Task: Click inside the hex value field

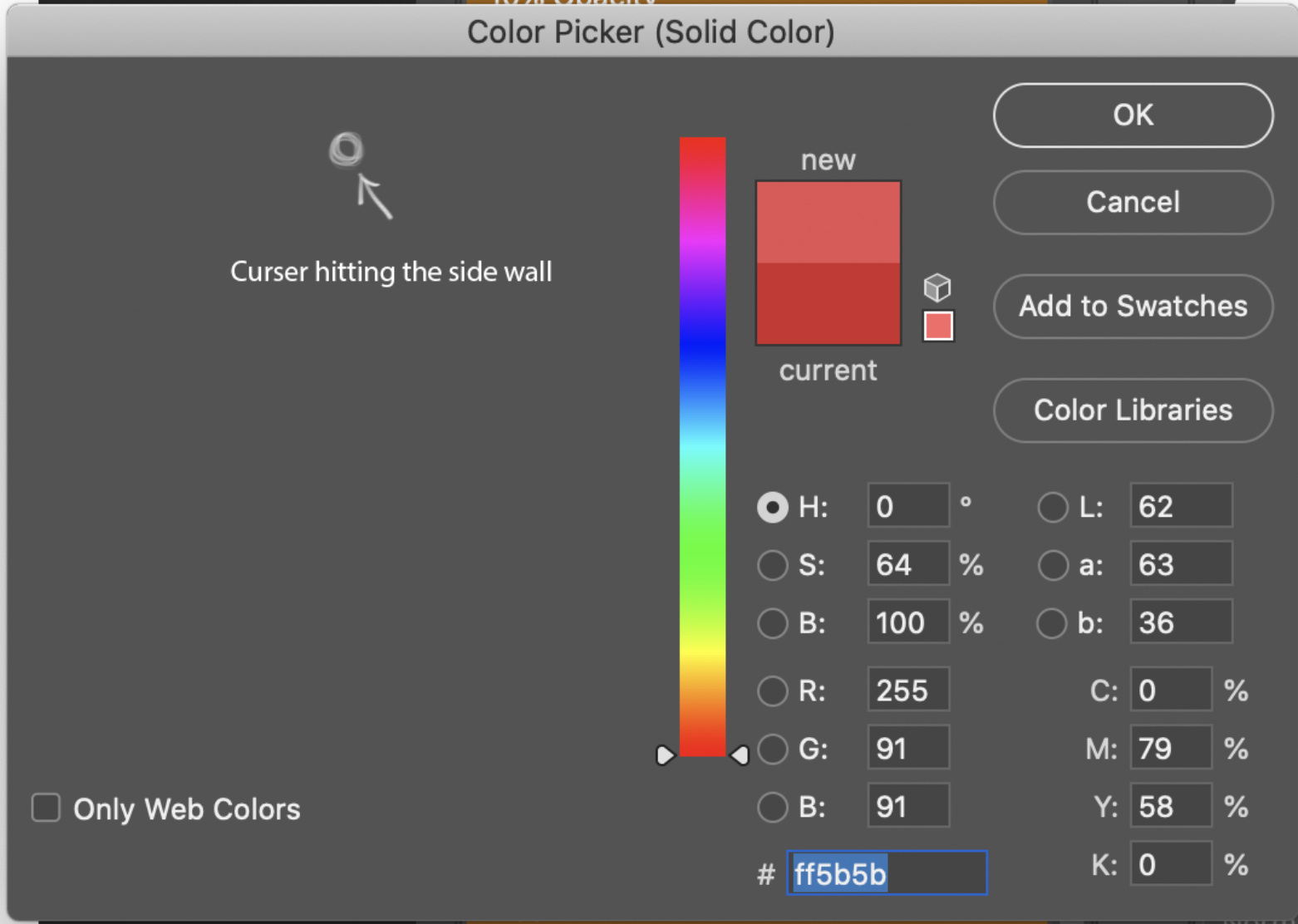Action: pyautogui.click(x=885, y=873)
